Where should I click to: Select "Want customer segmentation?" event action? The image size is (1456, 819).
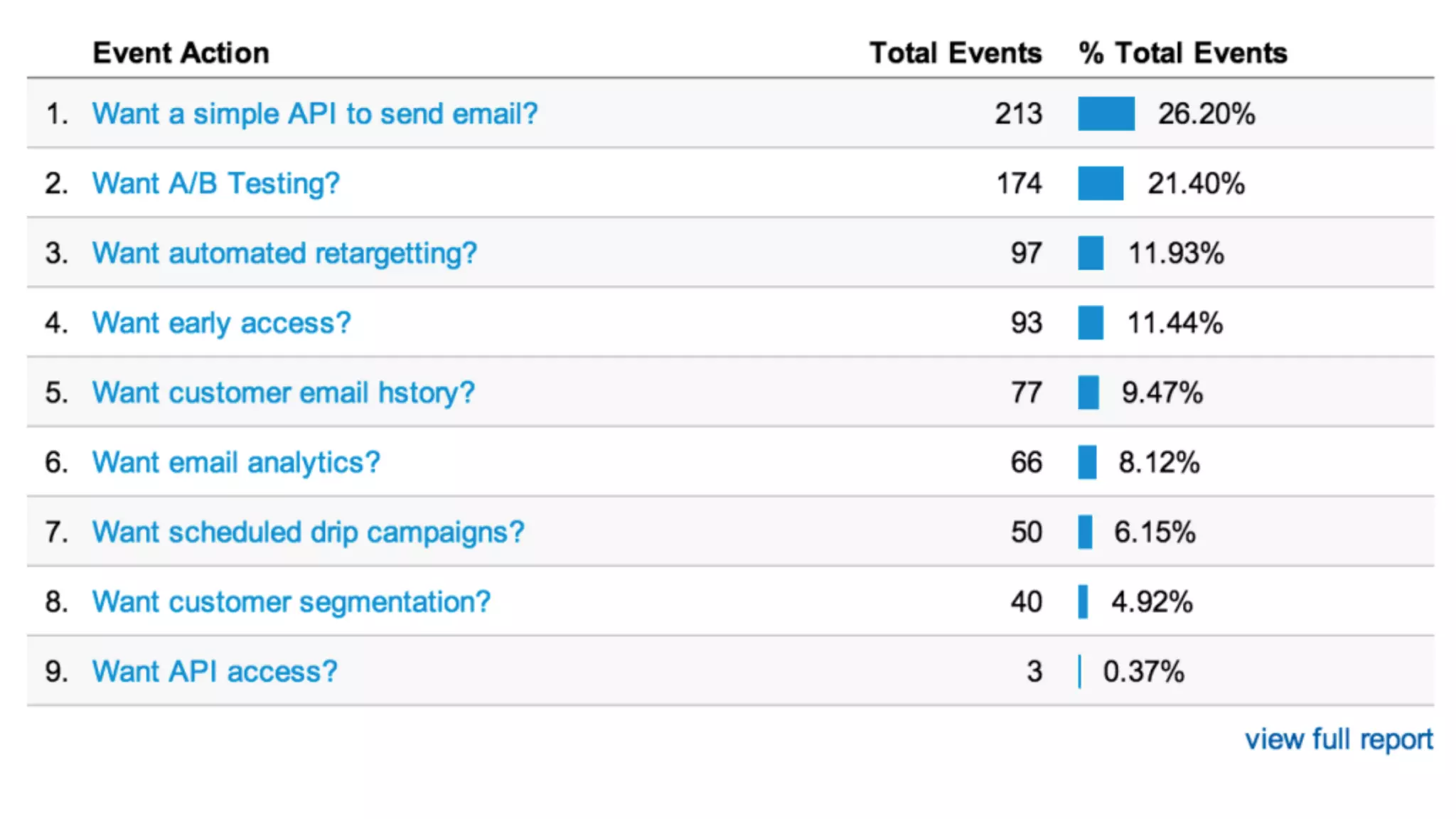click(x=291, y=601)
